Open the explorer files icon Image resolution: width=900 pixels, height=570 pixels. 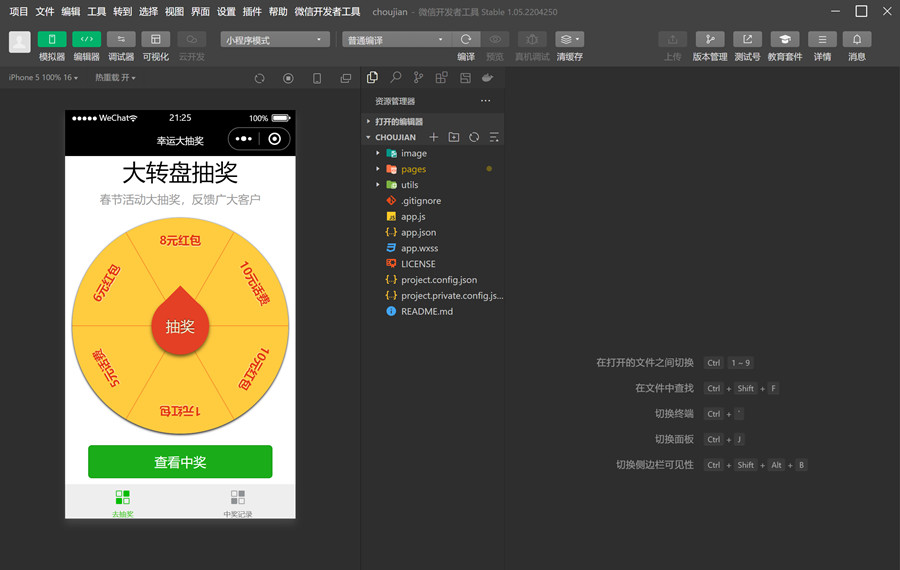373,77
